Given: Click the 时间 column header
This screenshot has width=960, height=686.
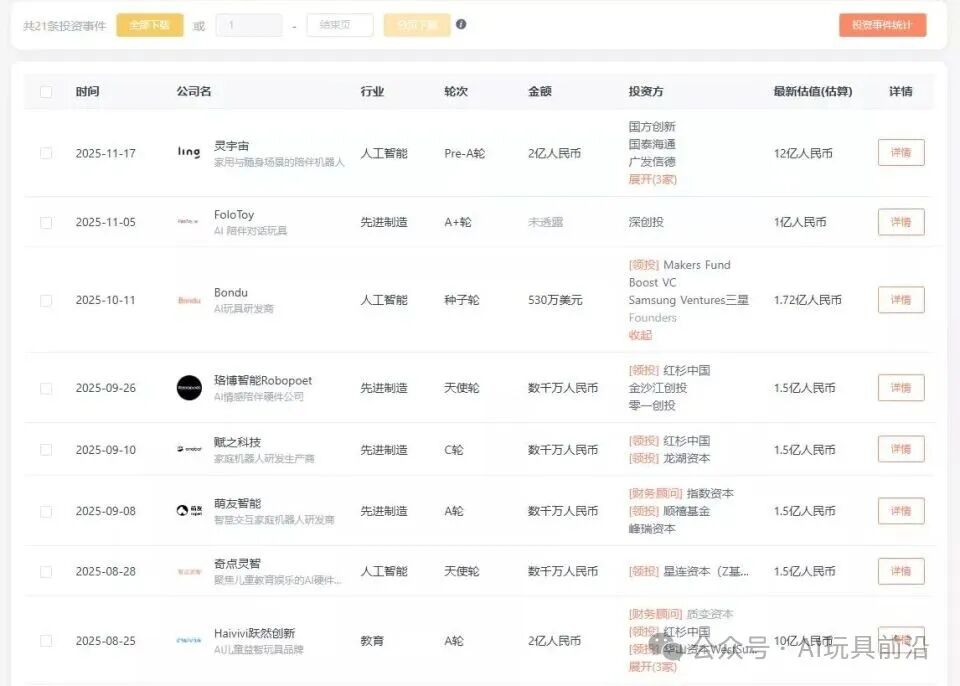Looking at the screenshot, I should tap(88, 91).
